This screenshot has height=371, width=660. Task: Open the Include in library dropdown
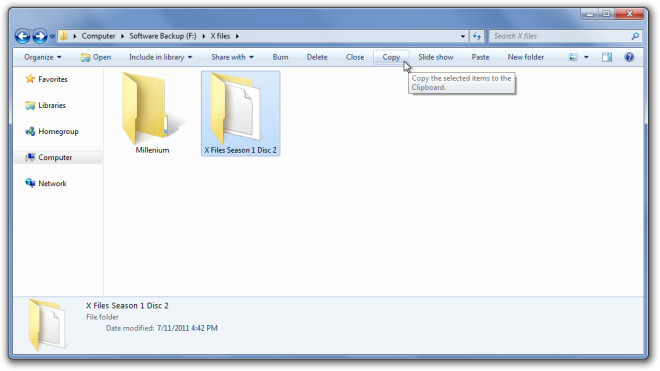(x=160, y=57)
